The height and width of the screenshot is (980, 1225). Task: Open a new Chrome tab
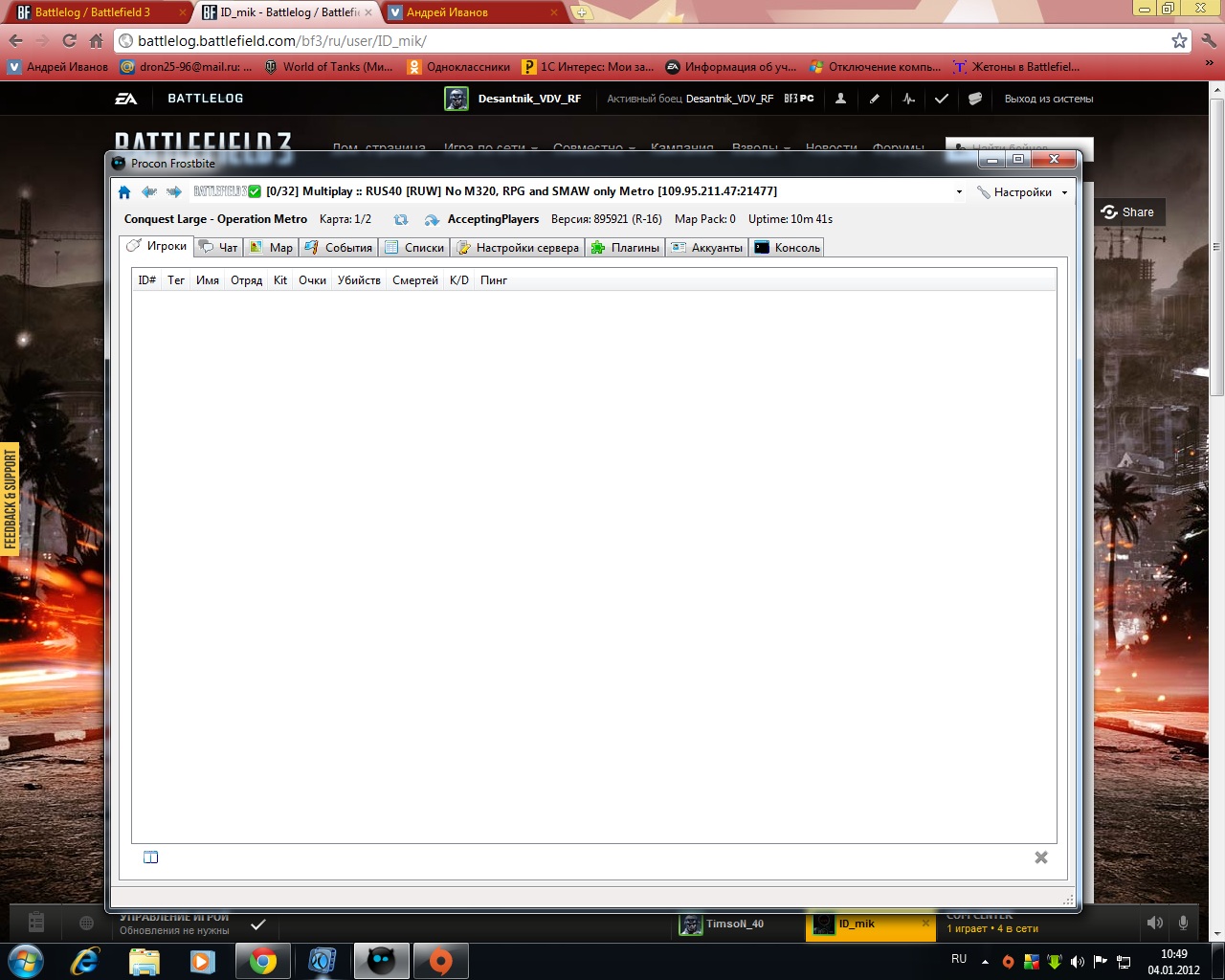[x=582, y=12]
